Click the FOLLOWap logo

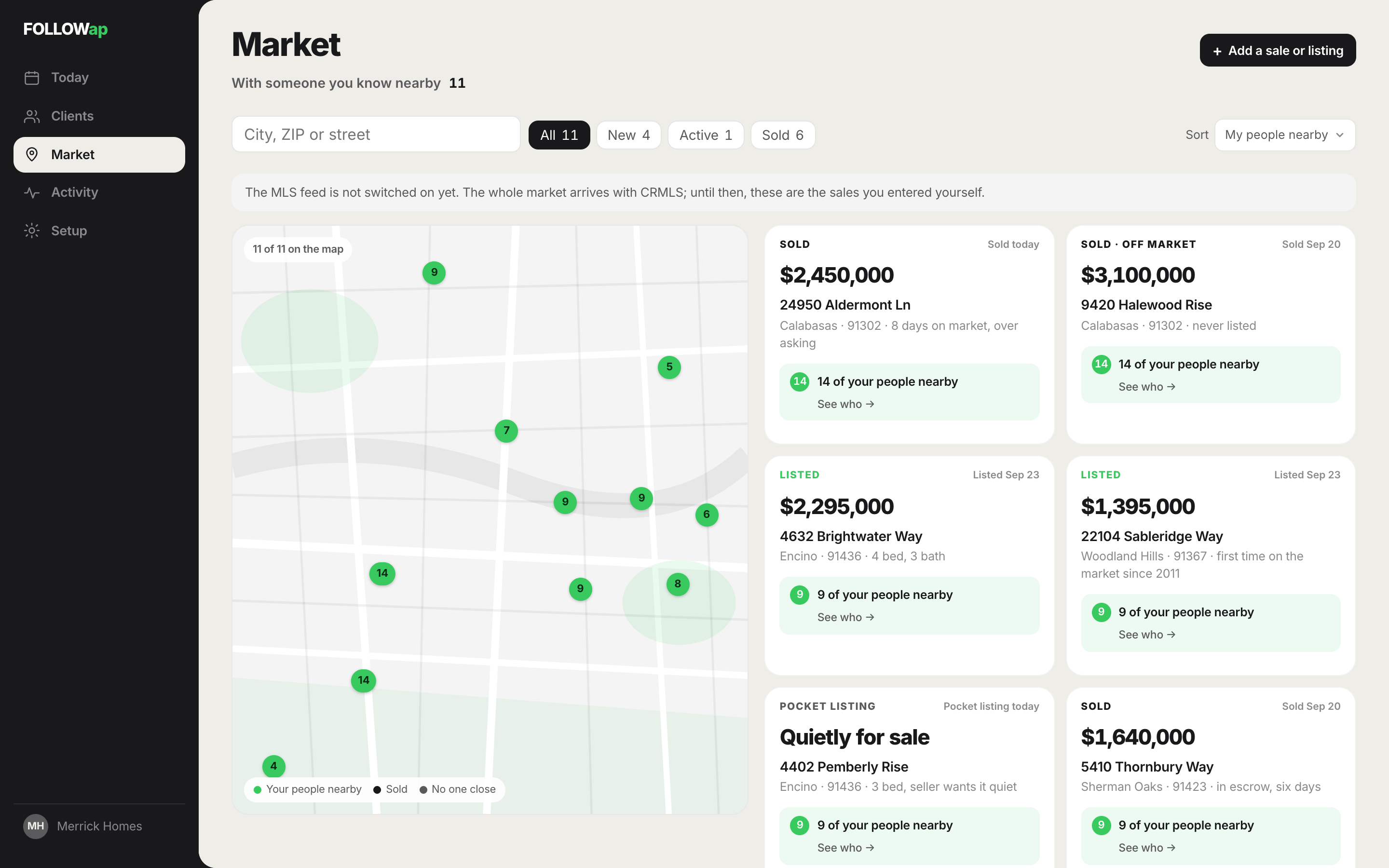coord(66,29)
